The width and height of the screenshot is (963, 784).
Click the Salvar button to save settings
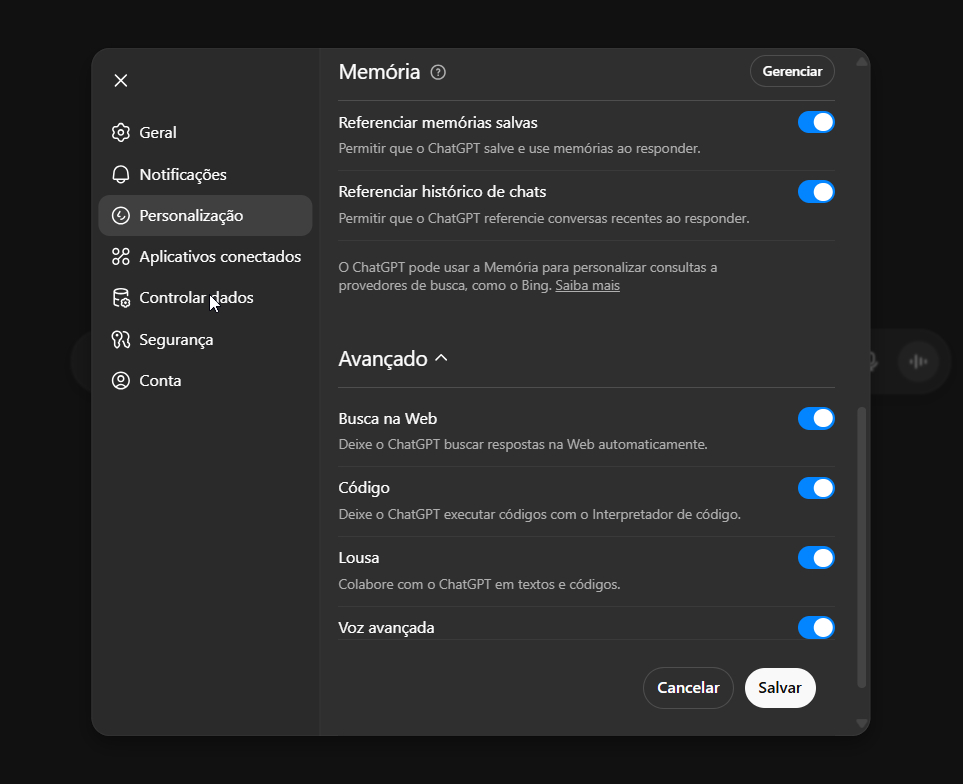(x=780, y=688)
